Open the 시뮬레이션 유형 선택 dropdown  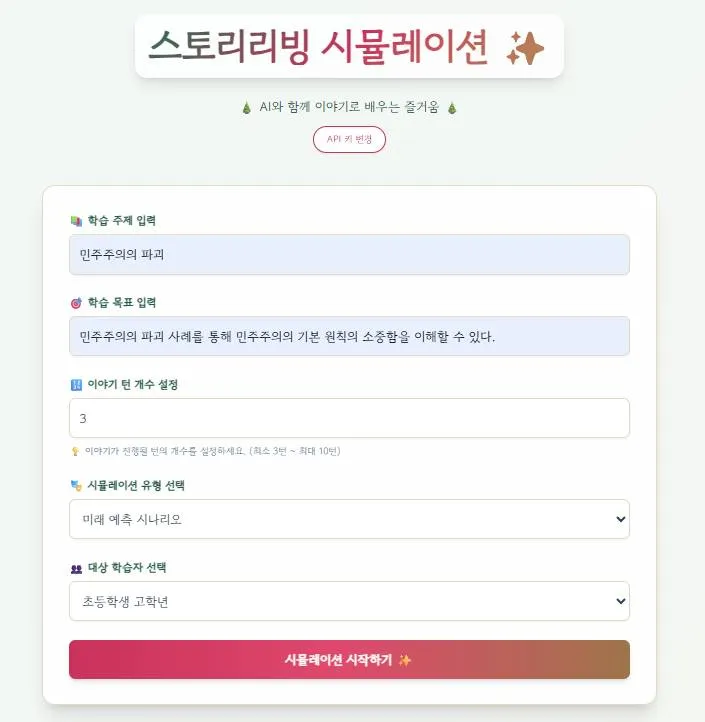click(349, 519)
